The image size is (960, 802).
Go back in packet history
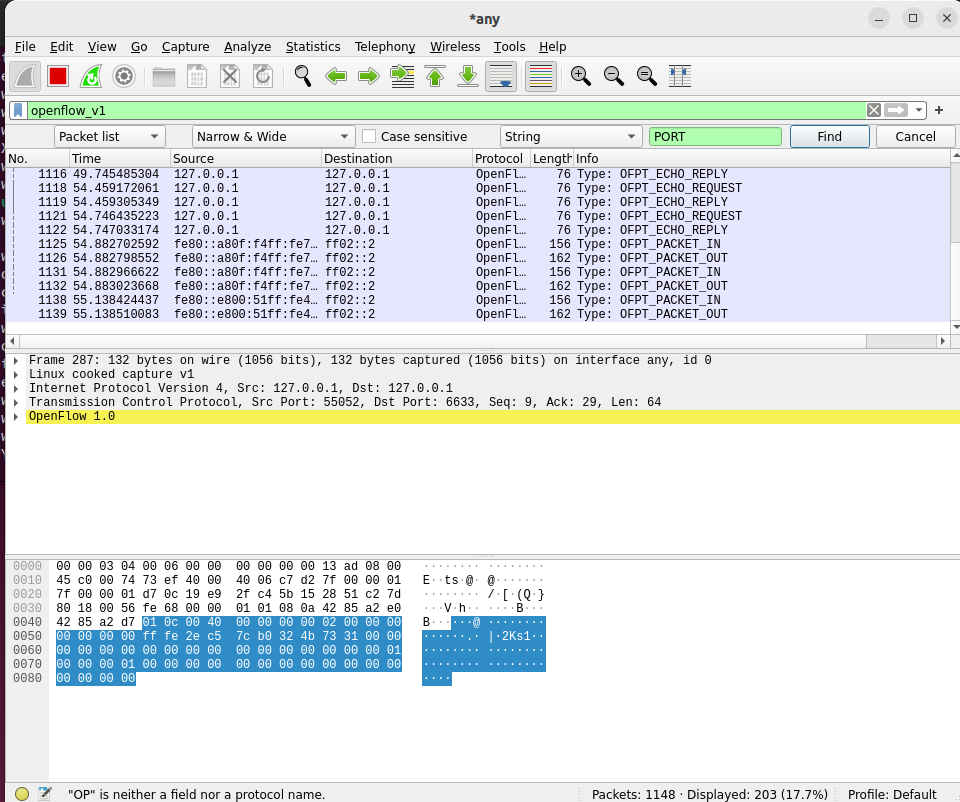click(336, 77)
